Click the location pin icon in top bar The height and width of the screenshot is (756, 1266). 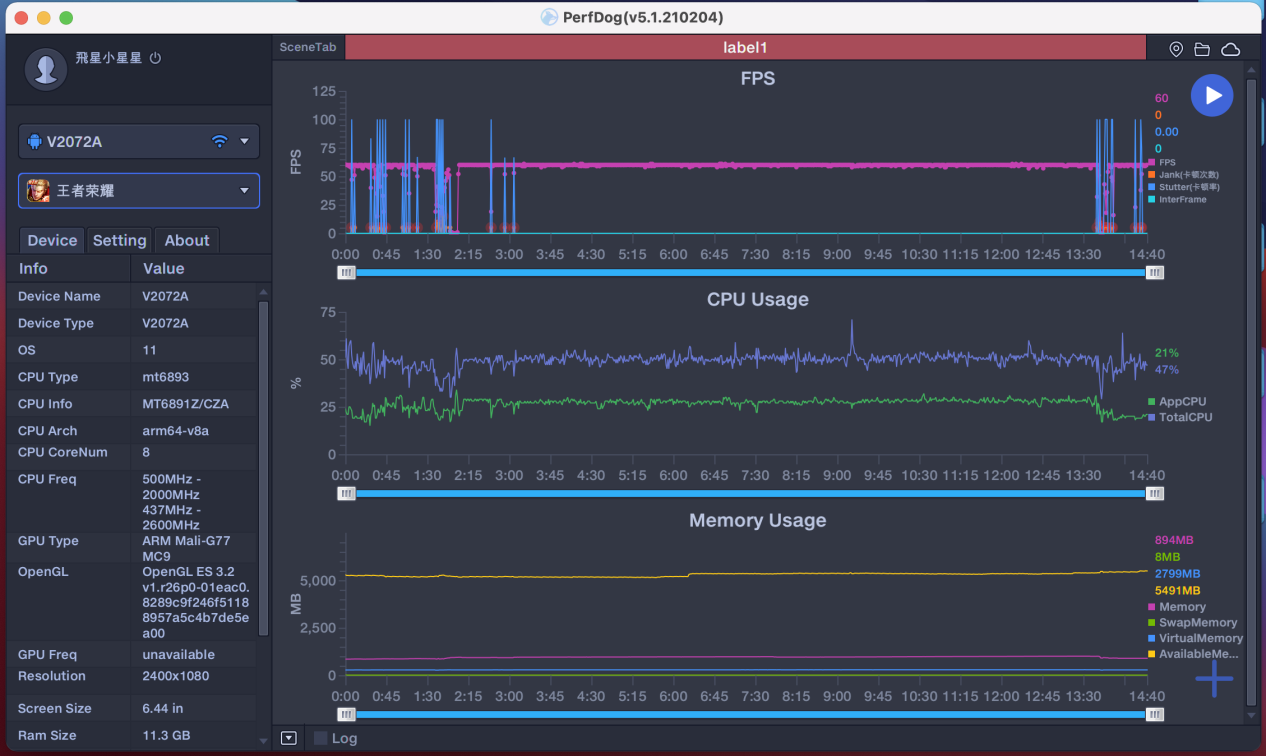click(1176, 49)
